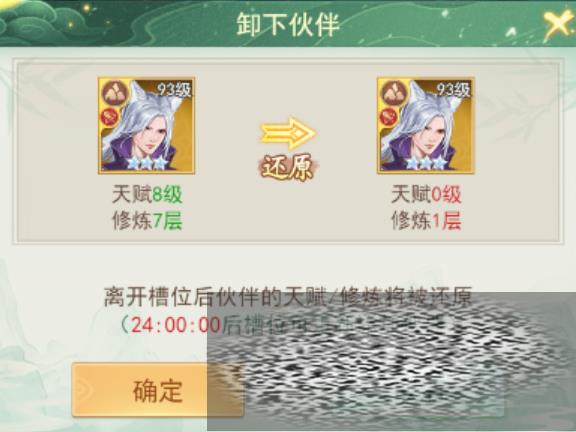Click the red 天赋0级 text
The image size is (576, 432).
point(426,194)
